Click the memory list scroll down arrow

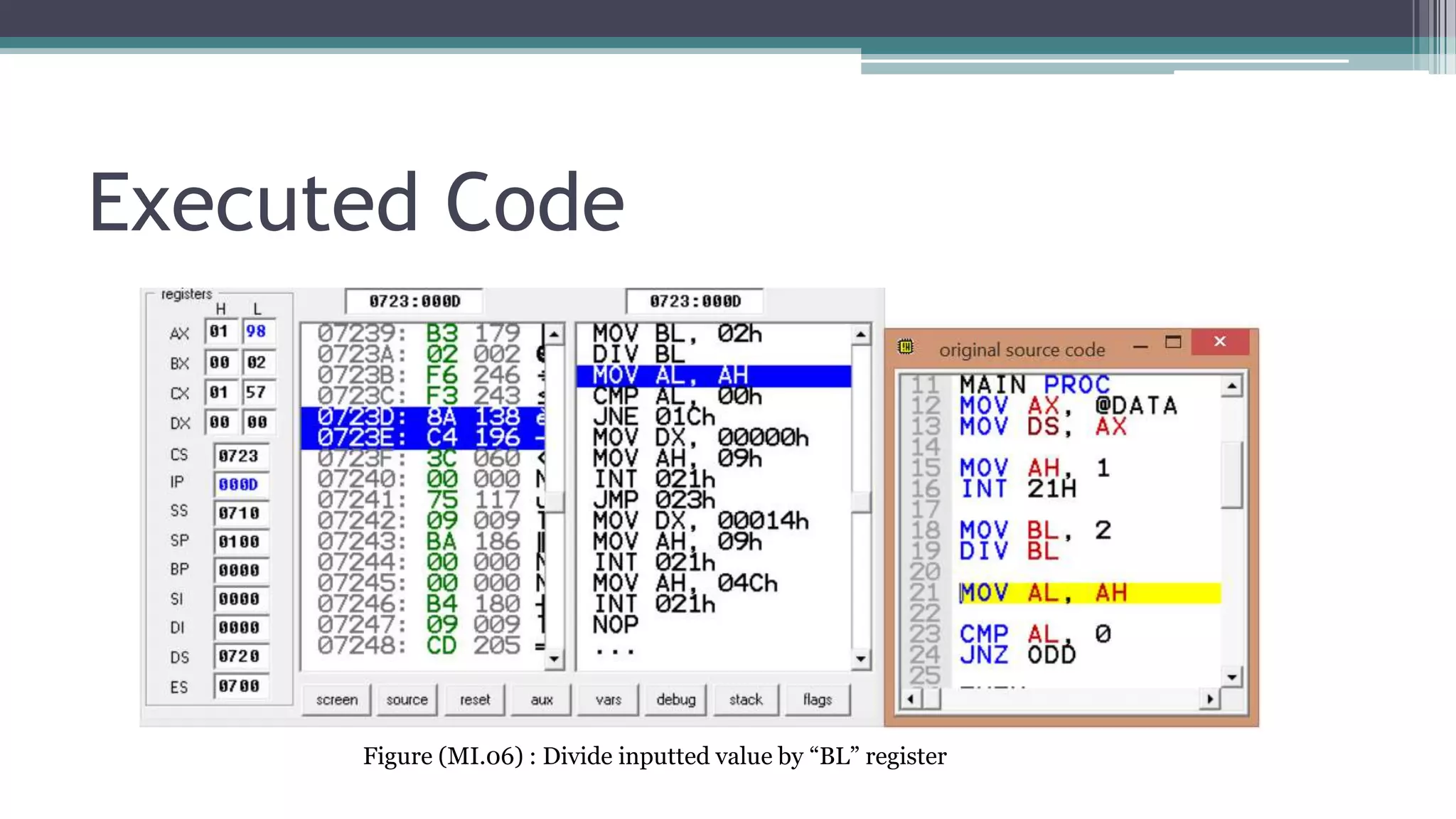(555, 659)
